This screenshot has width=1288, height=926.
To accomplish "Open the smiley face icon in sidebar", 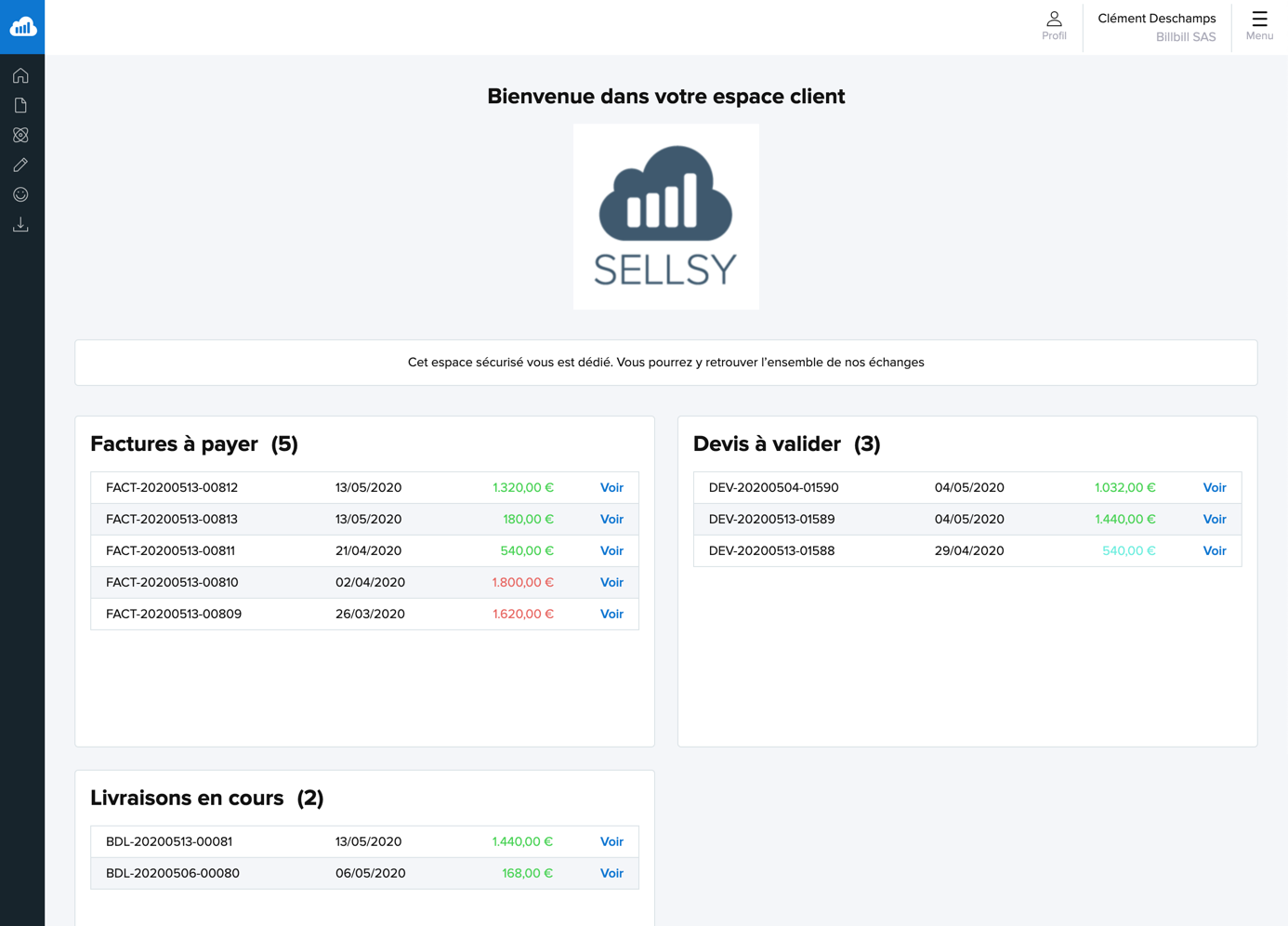I will click(20, 194).
